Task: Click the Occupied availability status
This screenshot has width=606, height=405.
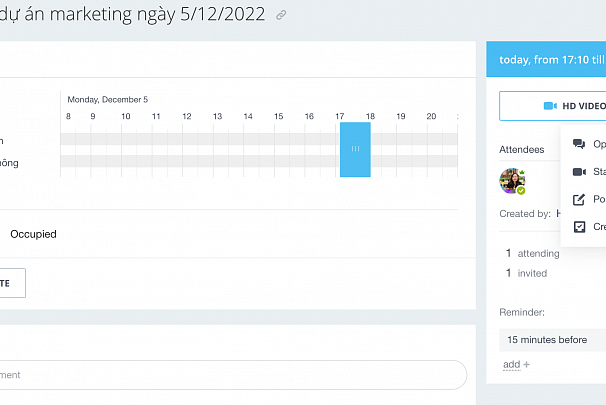Action: click(33, 234)
